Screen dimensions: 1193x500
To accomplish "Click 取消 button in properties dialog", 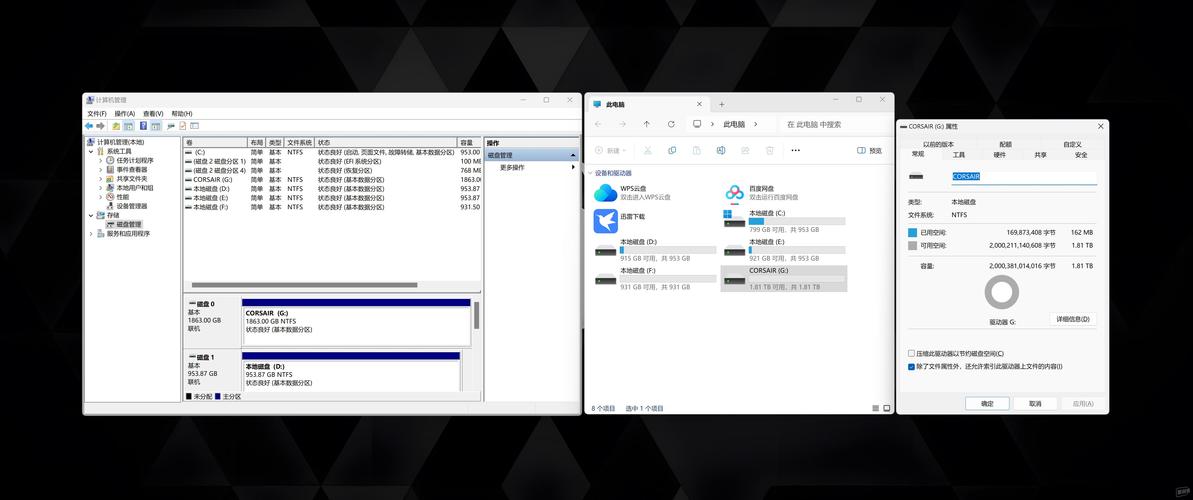I will click(x=1035, y=403).
